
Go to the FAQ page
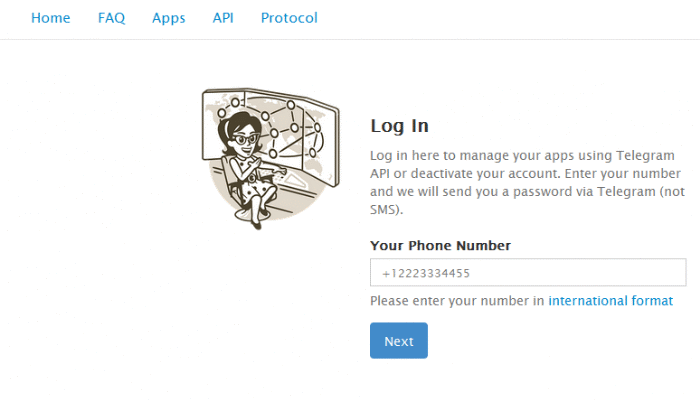(x=111, y=18)
